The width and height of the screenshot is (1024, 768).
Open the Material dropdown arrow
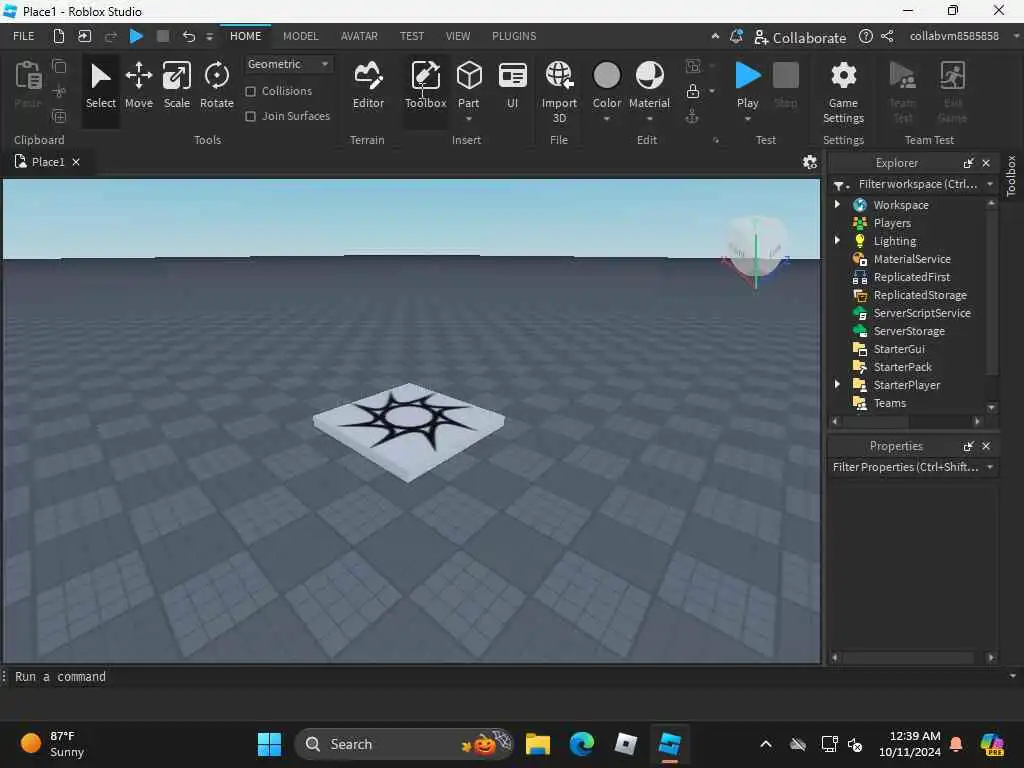tap(649, 120)
